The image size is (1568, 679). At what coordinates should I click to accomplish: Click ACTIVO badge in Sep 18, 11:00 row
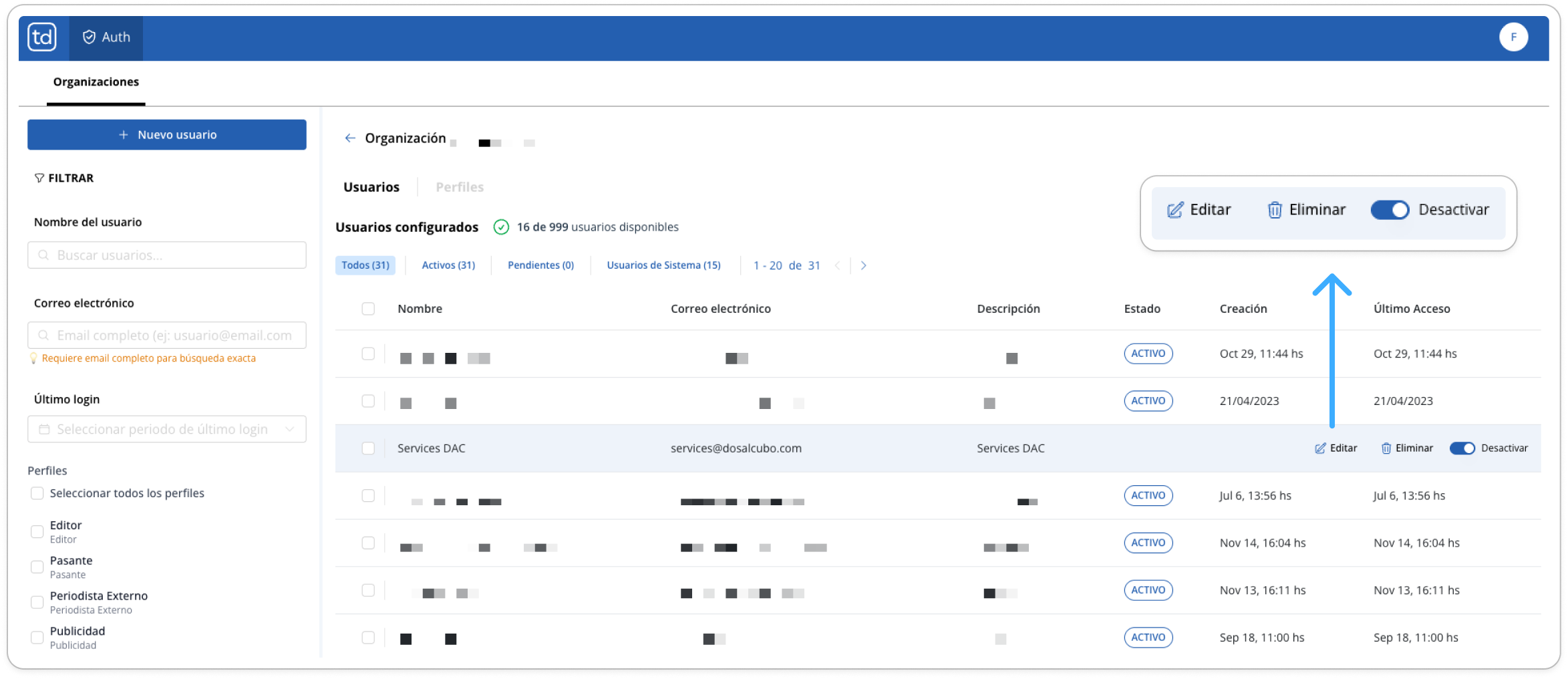click(x=1148, y=638)
